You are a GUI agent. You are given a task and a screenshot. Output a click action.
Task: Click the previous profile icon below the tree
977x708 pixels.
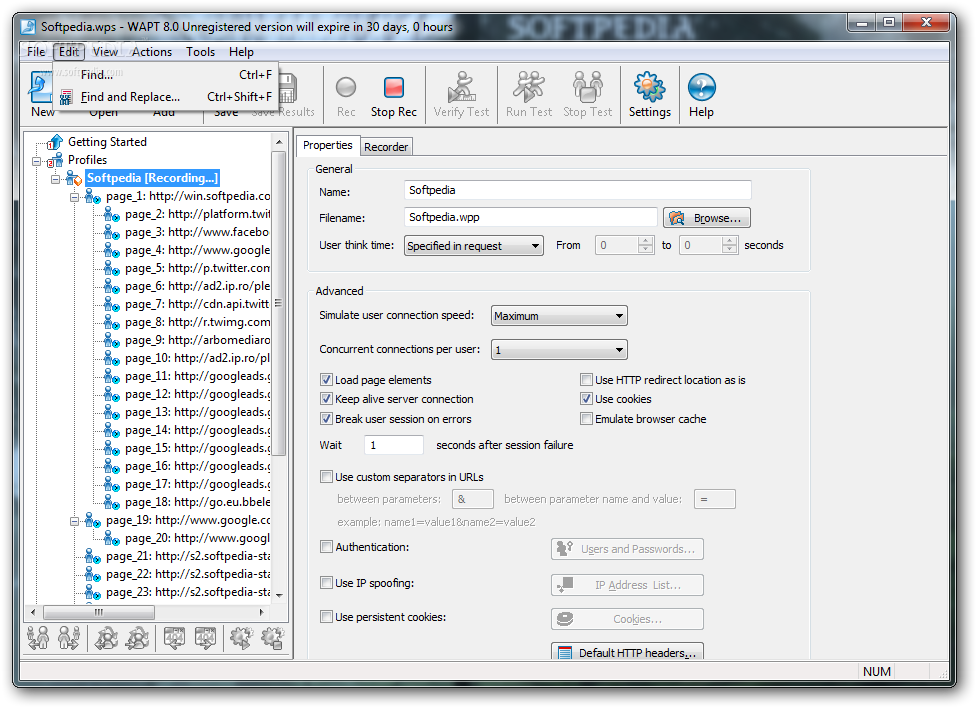[39, 638]
